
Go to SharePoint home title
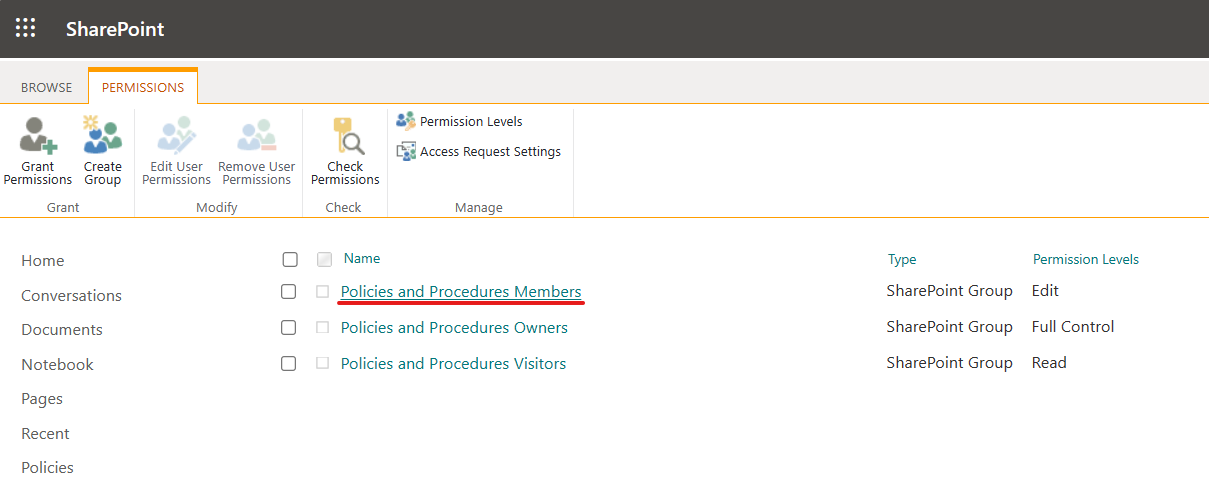tap(115, 29)
